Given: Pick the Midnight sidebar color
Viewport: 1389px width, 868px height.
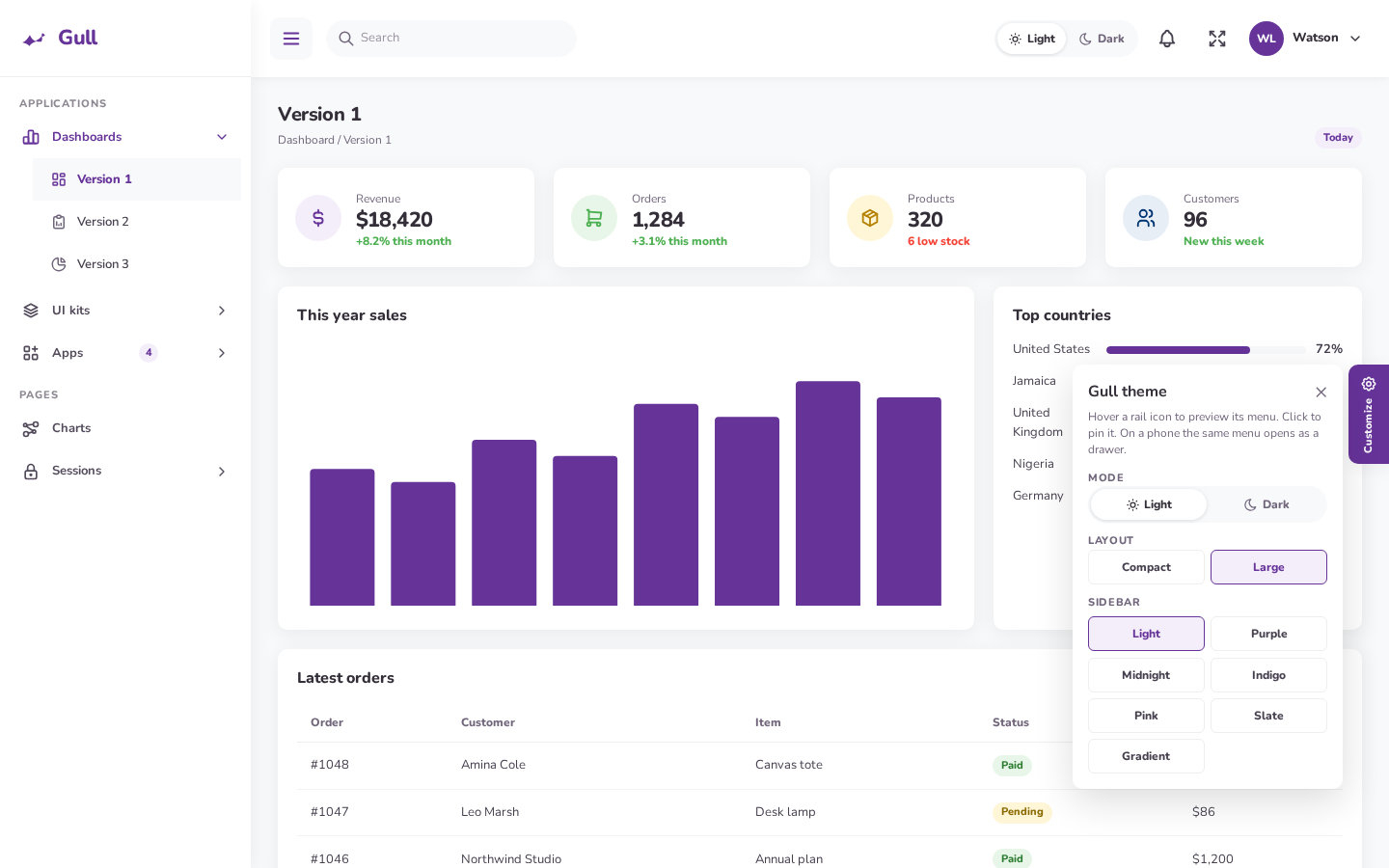Looking at the screenshot, I should (1146, 675).
